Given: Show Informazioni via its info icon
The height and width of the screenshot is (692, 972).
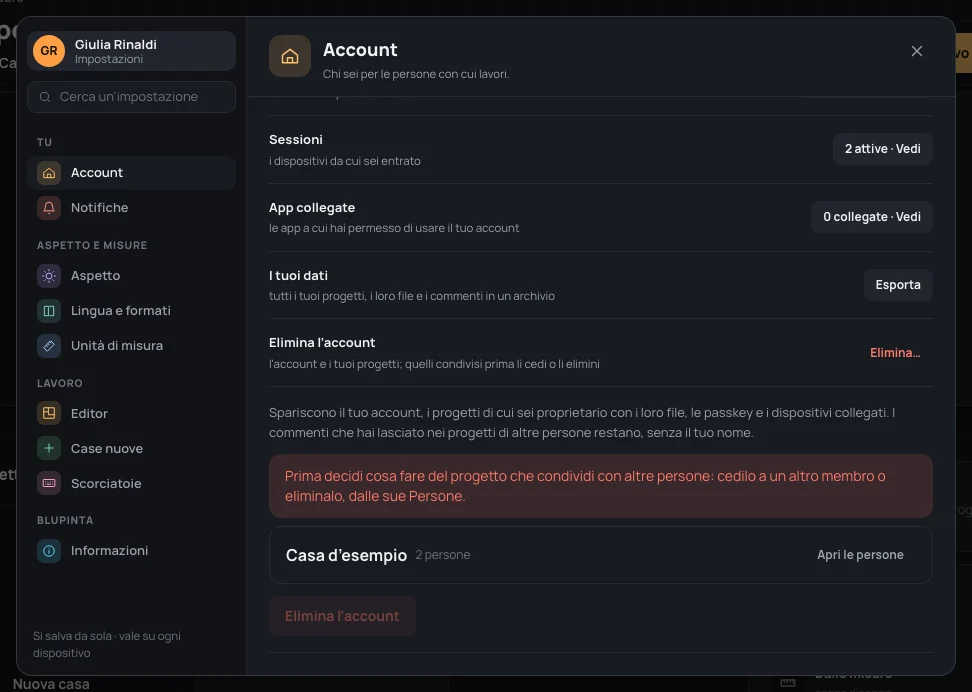Looking at the screenshot, I should pos(49,551).
